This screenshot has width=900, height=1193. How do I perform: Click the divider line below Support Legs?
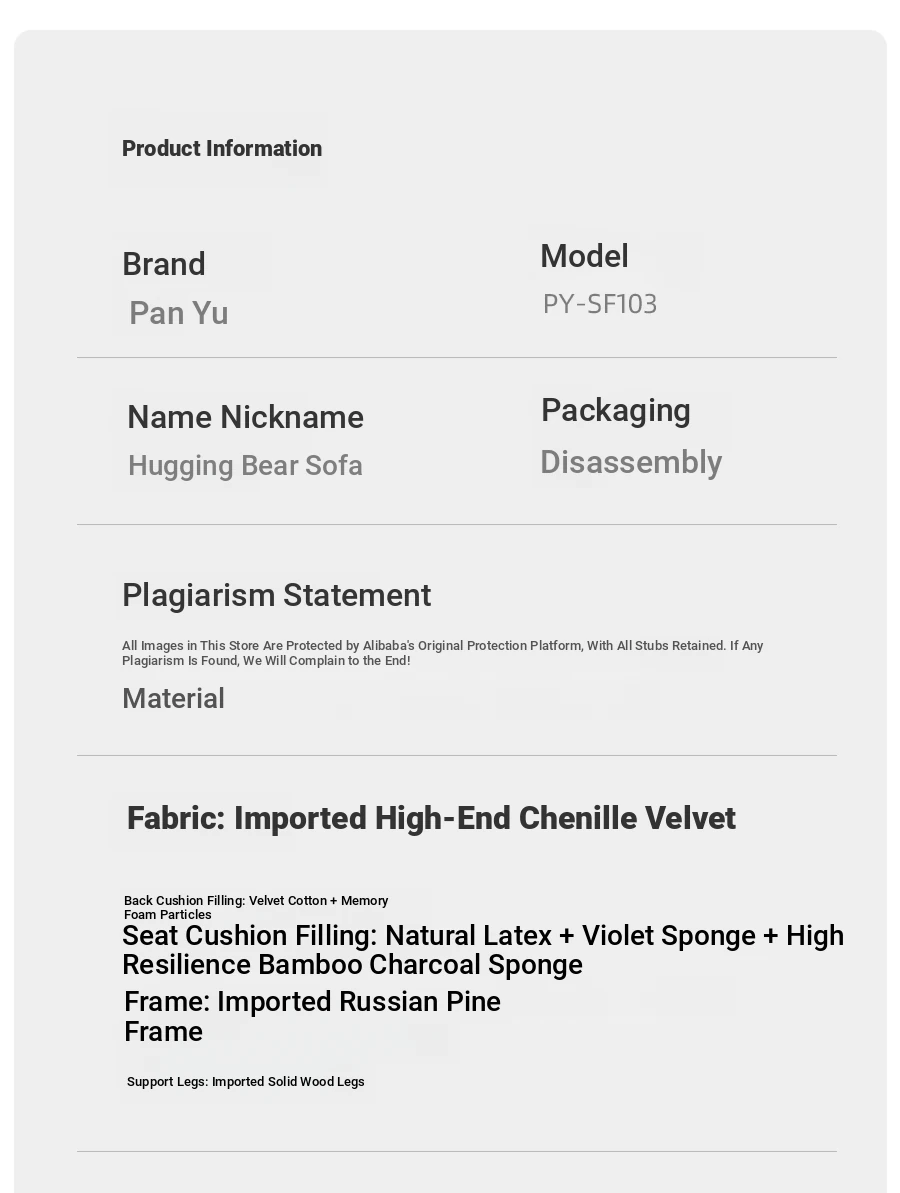coord(456,1151)
